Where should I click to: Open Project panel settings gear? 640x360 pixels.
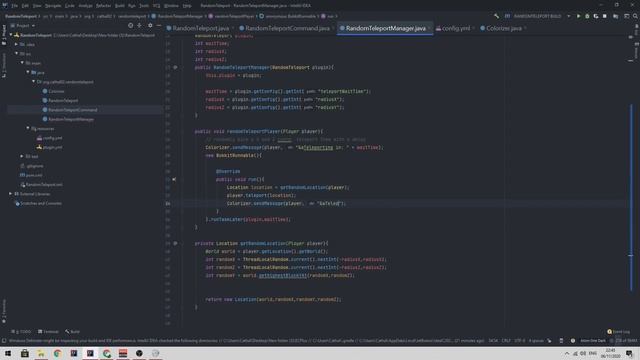tap(150, 25)
